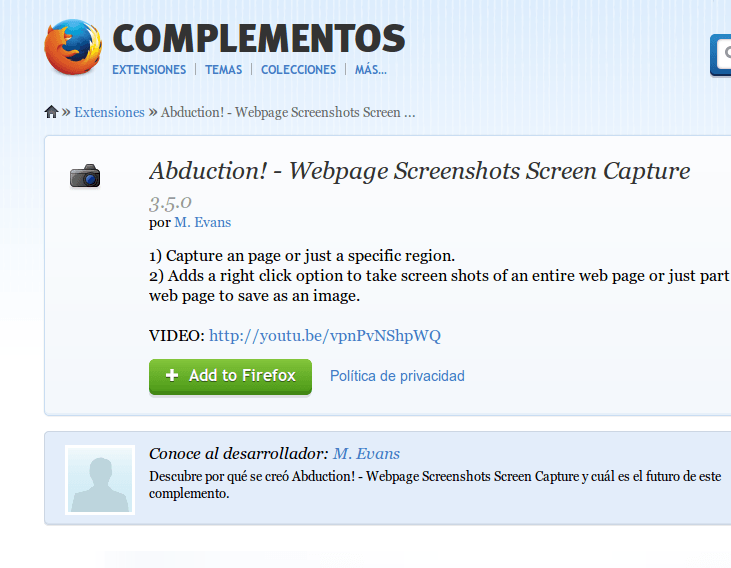Open the Extensiones menu
Viewport: 731px width, 568px height.
pyautogui.click(x=149, y=70)
